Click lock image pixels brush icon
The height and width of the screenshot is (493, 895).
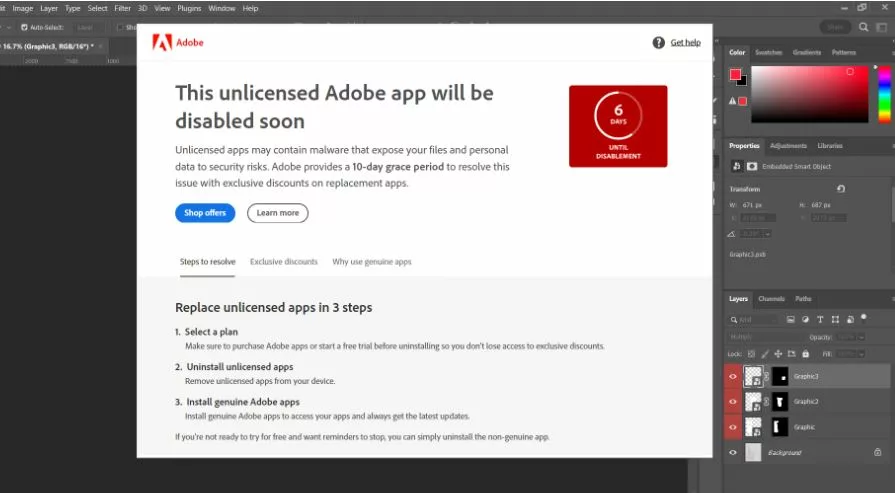(765, 354)
